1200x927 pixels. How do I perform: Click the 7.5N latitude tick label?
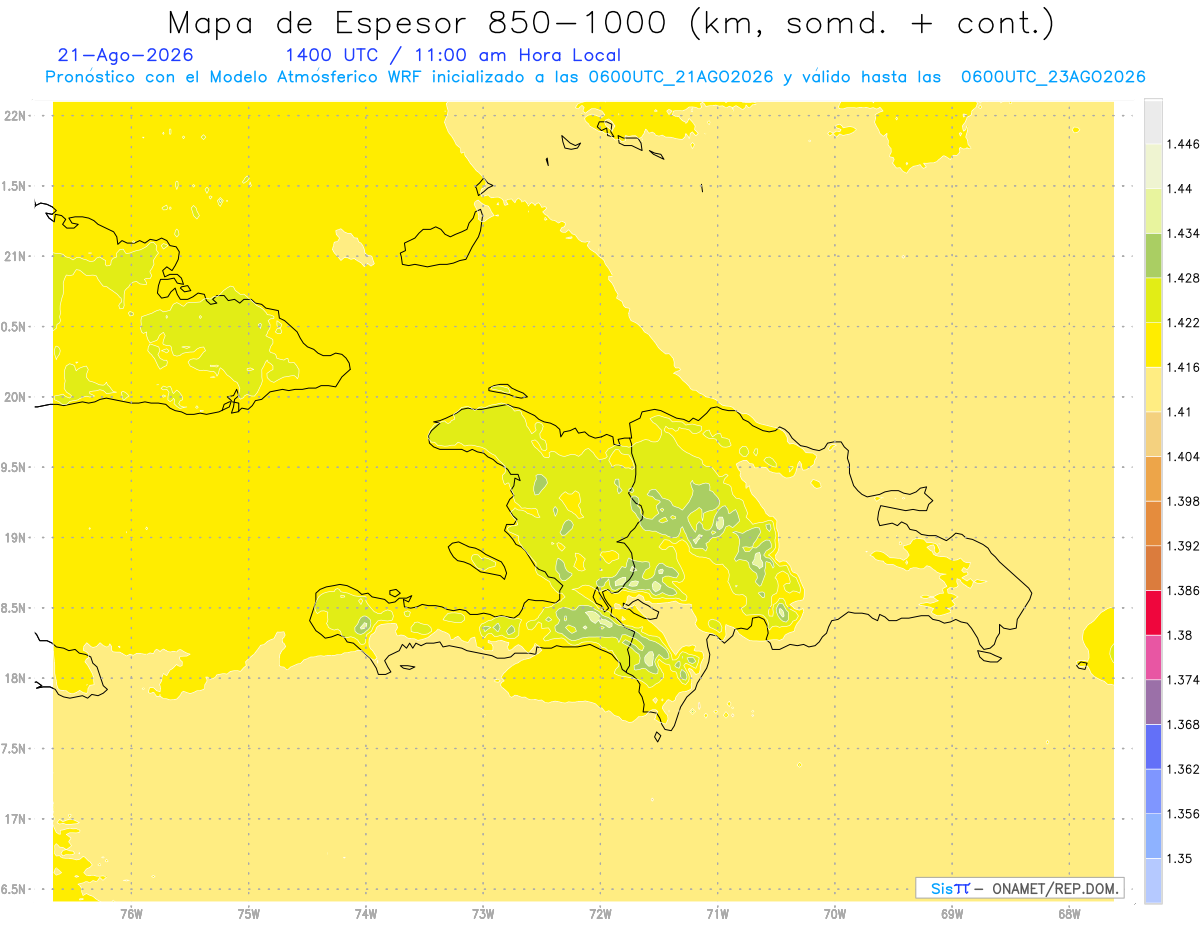click(x=16, y=749)
